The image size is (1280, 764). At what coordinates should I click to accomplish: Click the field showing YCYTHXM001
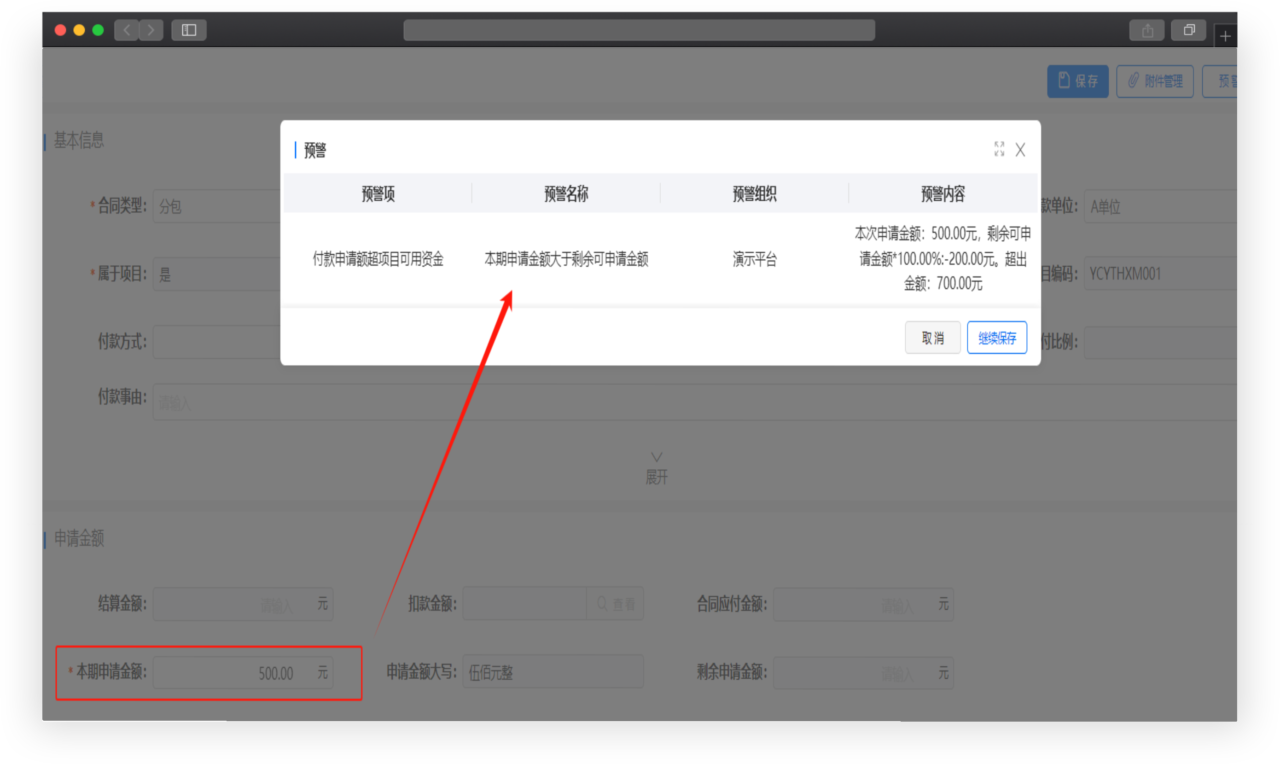(1160, 273)
